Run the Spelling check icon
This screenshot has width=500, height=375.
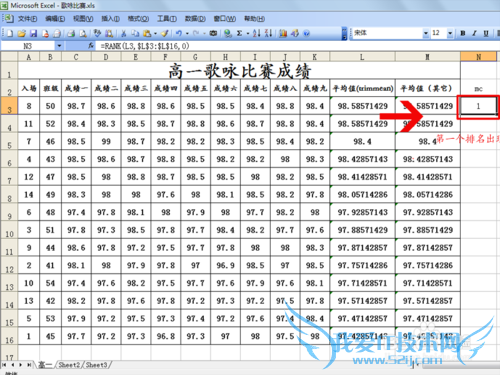[97, 33]
